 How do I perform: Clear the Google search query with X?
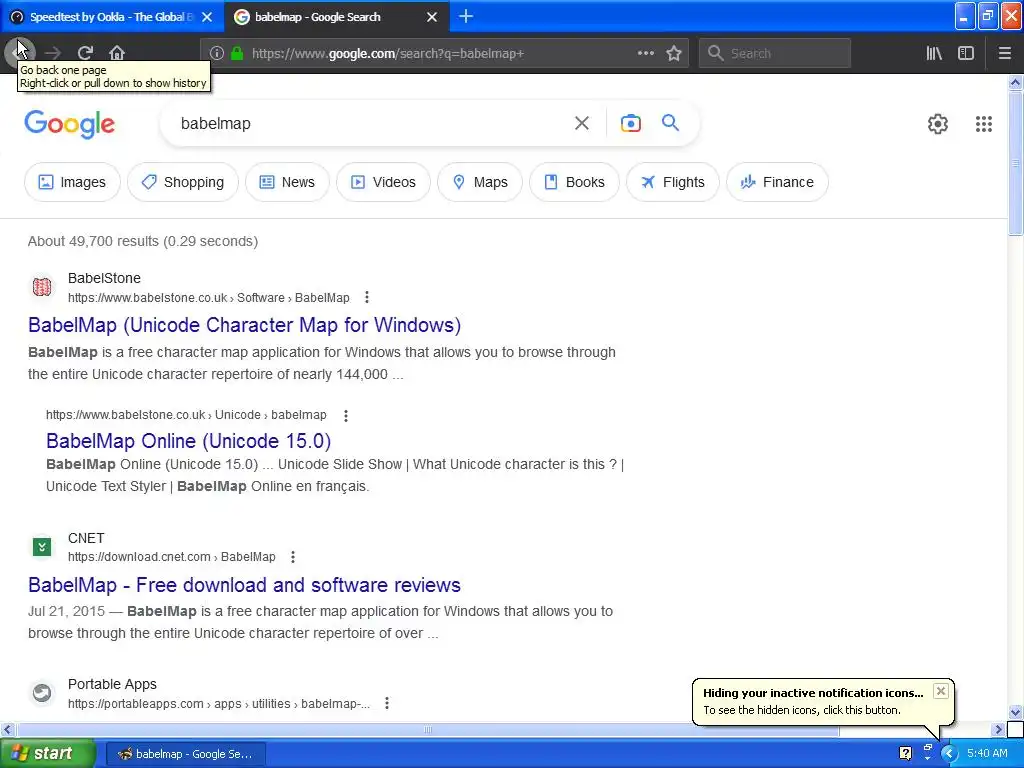click(581, 123)
